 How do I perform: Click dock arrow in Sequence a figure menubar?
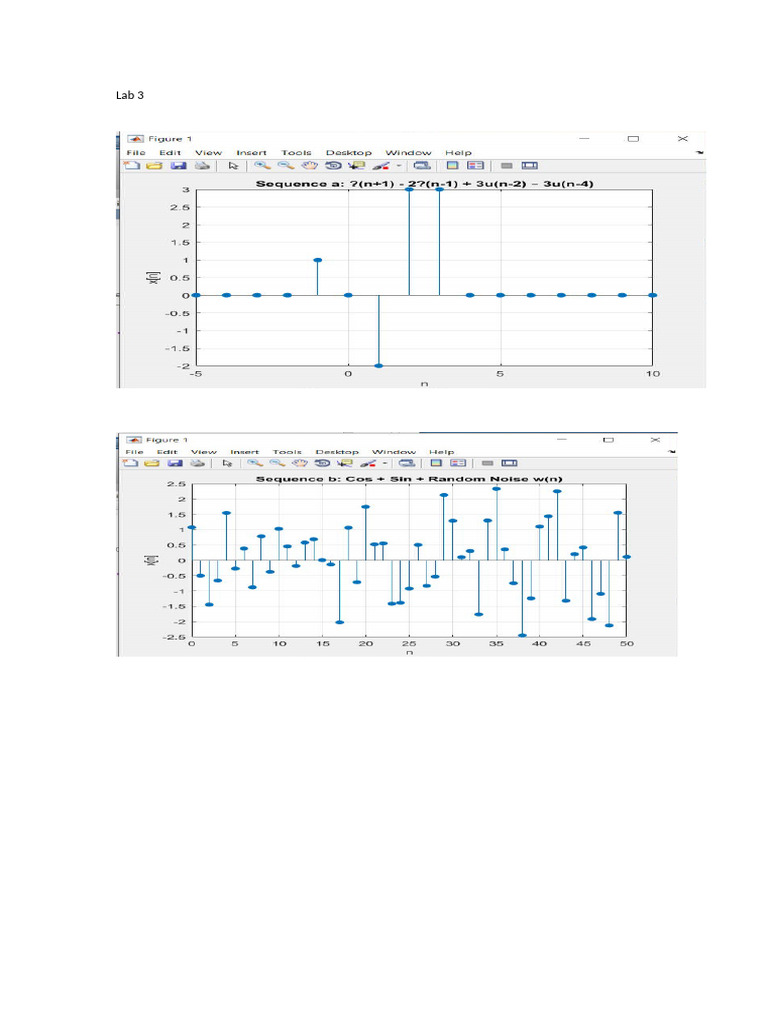pyautogui.click(x=699, y=152)
